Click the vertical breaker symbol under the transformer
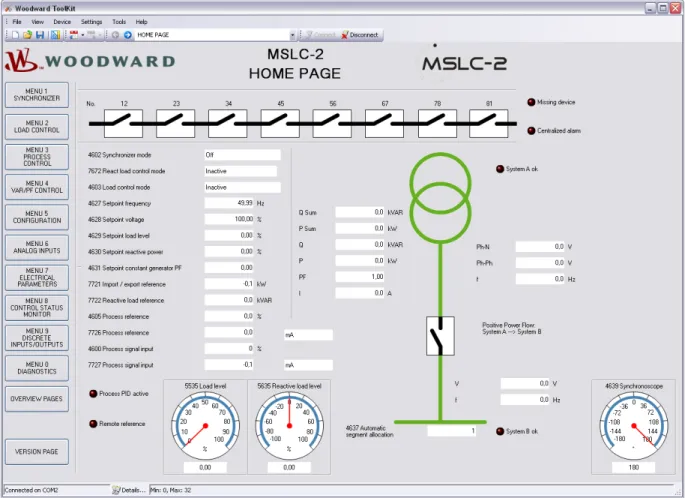 click(x=440, y=336)
